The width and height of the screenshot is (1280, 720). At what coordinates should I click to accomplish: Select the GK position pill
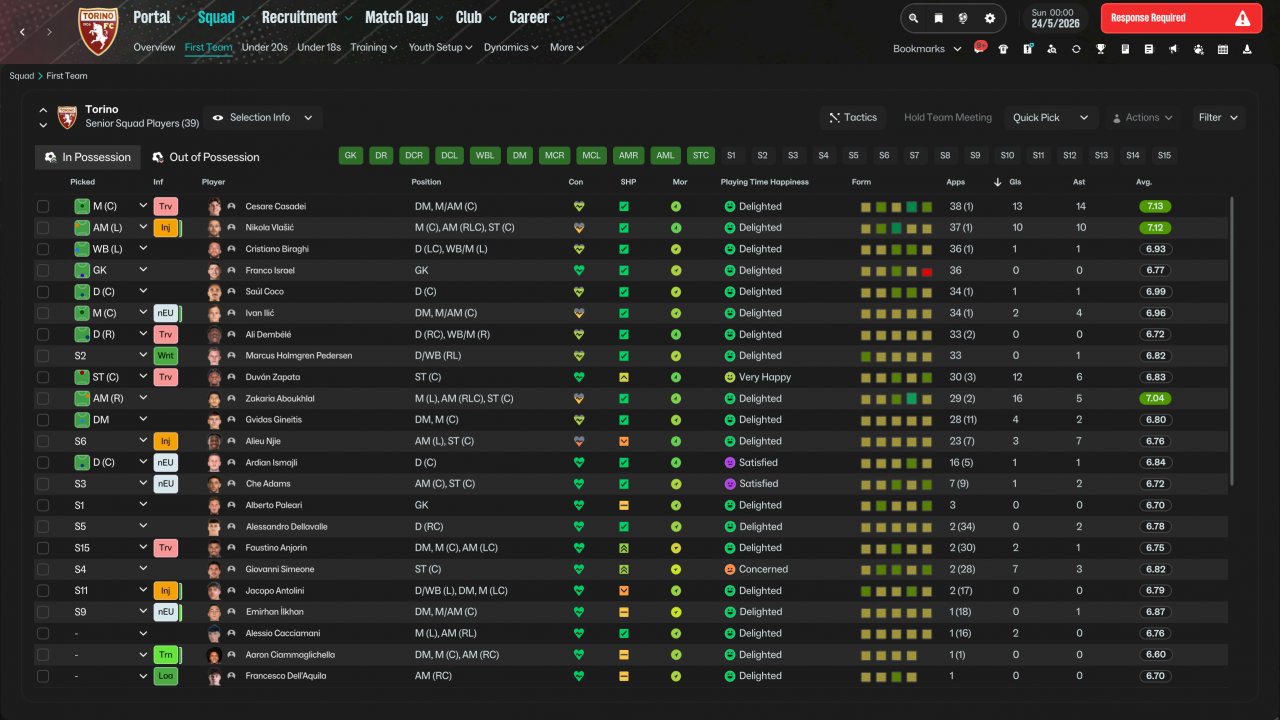(x=351, y=155)
